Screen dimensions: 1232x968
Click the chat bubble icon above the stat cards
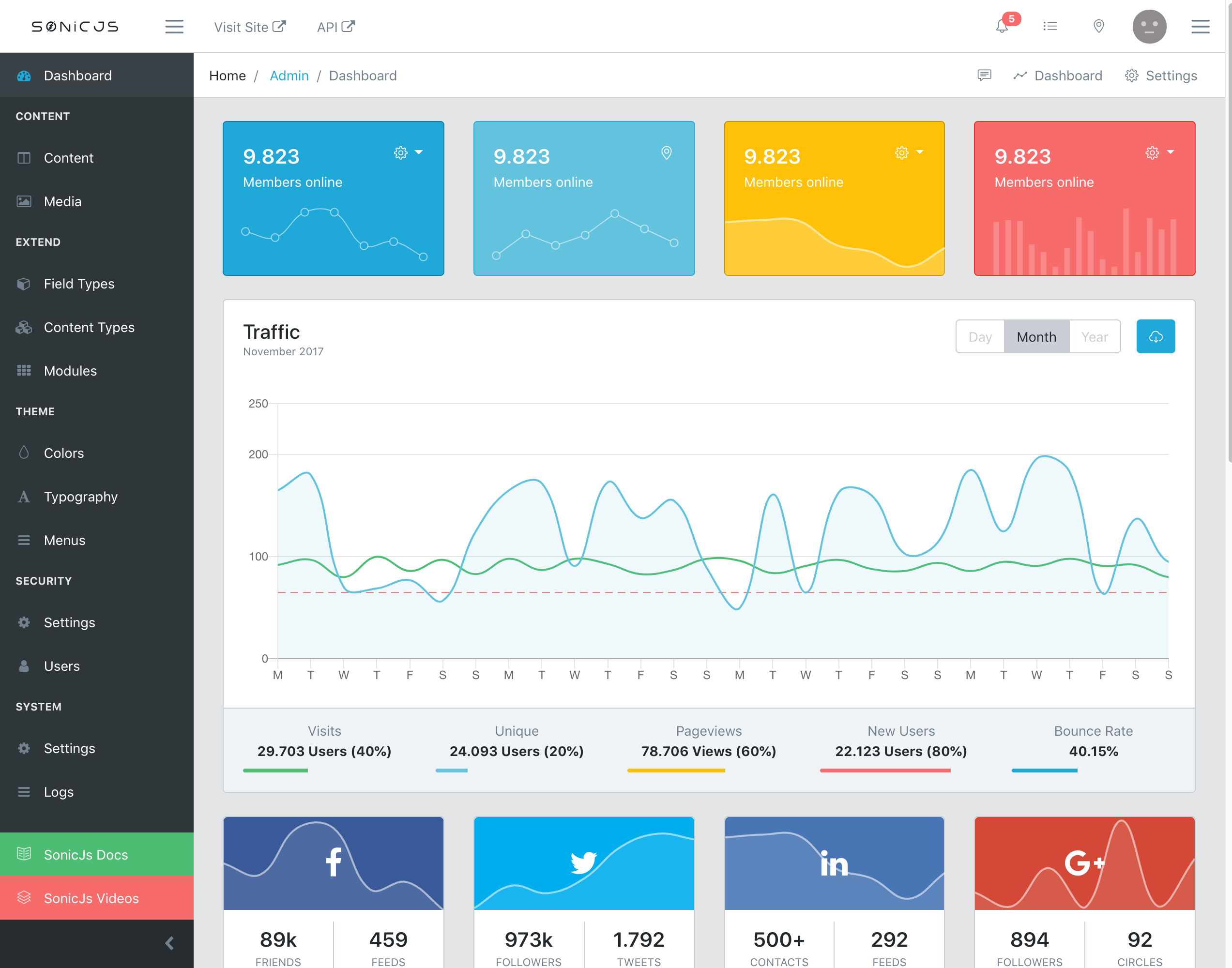(984, 76)
